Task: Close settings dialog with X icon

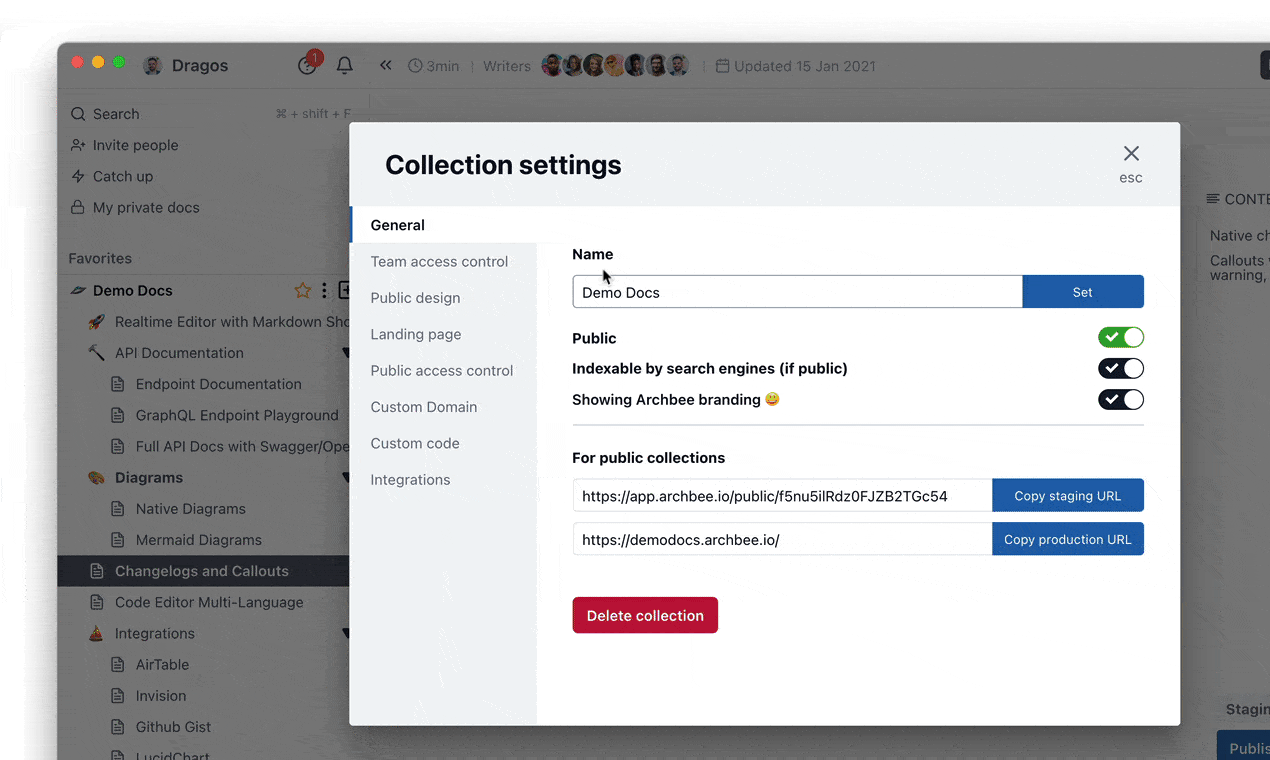Action: pyautogui.click(x=1131, y=154)
